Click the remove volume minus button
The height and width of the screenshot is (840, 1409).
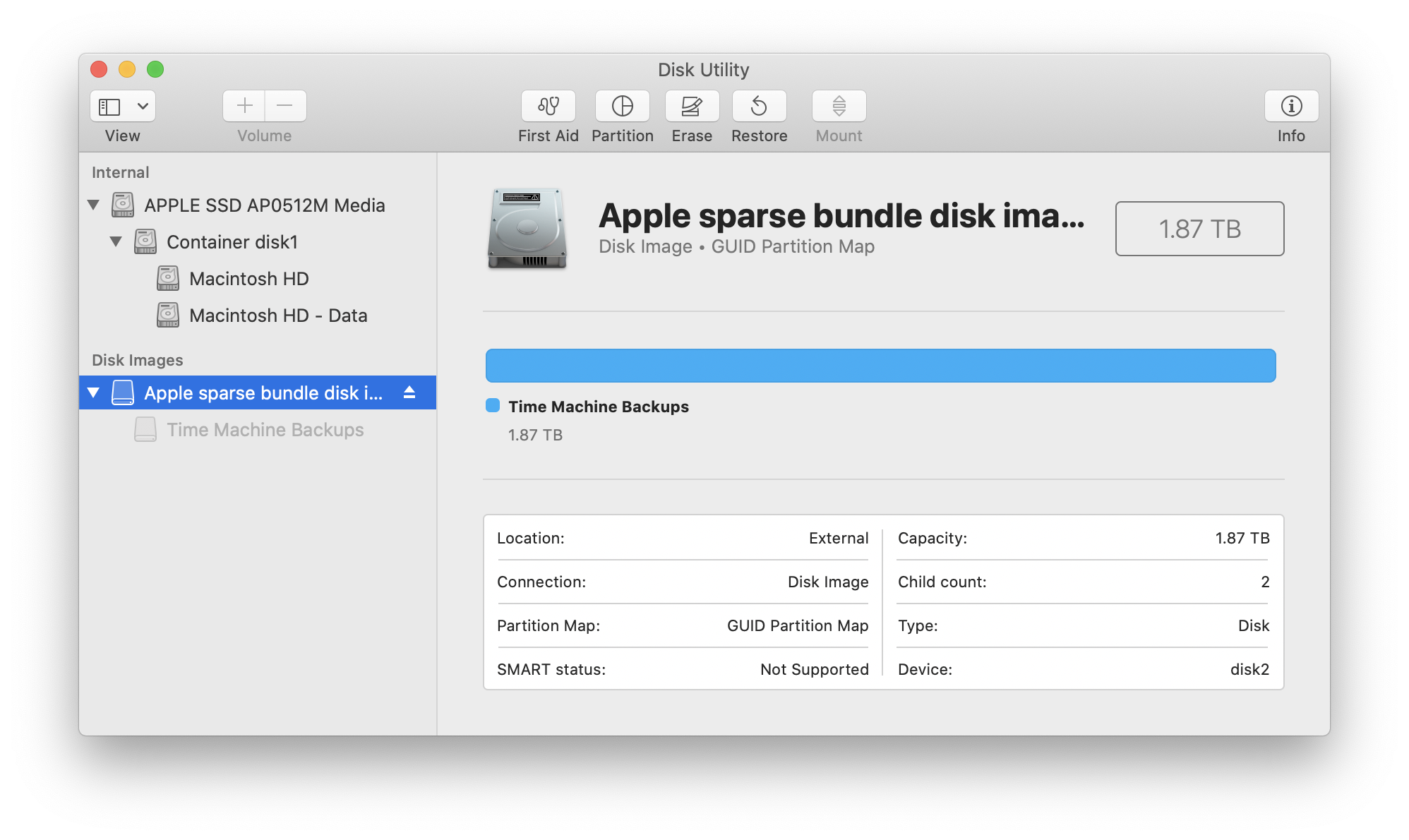(x=285, y=106)
